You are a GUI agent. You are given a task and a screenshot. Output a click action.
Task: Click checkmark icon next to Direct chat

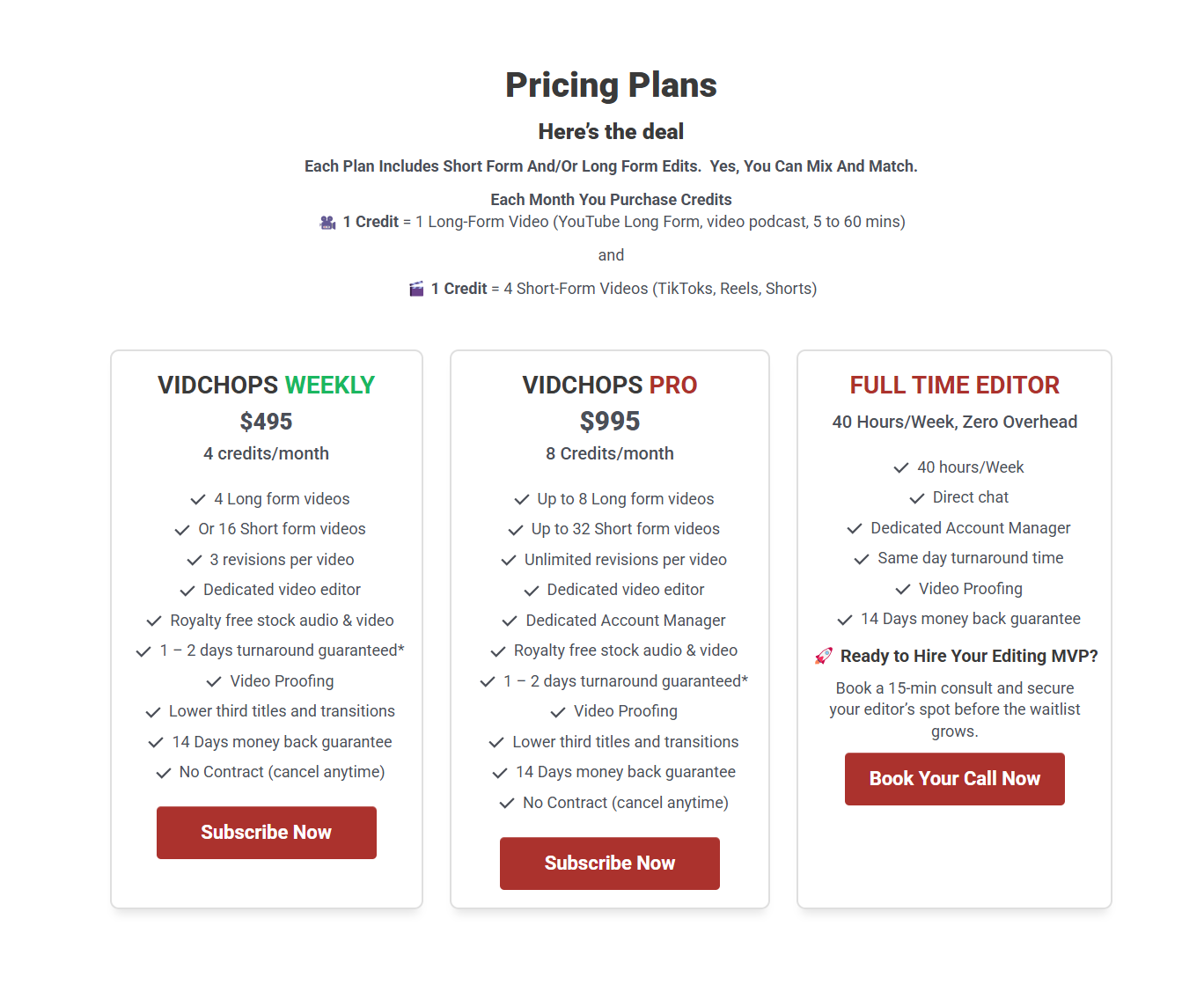coord(917,498)
